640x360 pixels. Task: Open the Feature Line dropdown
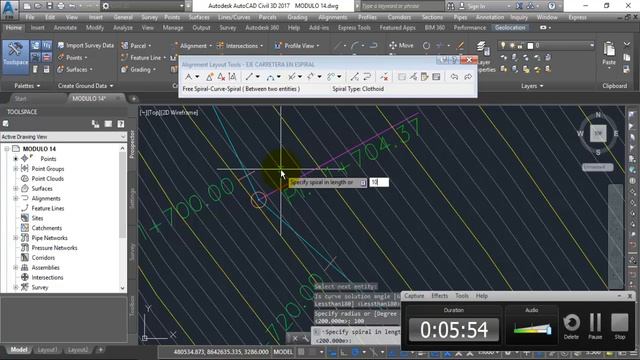pyautogui.click(x=144, y=58)
